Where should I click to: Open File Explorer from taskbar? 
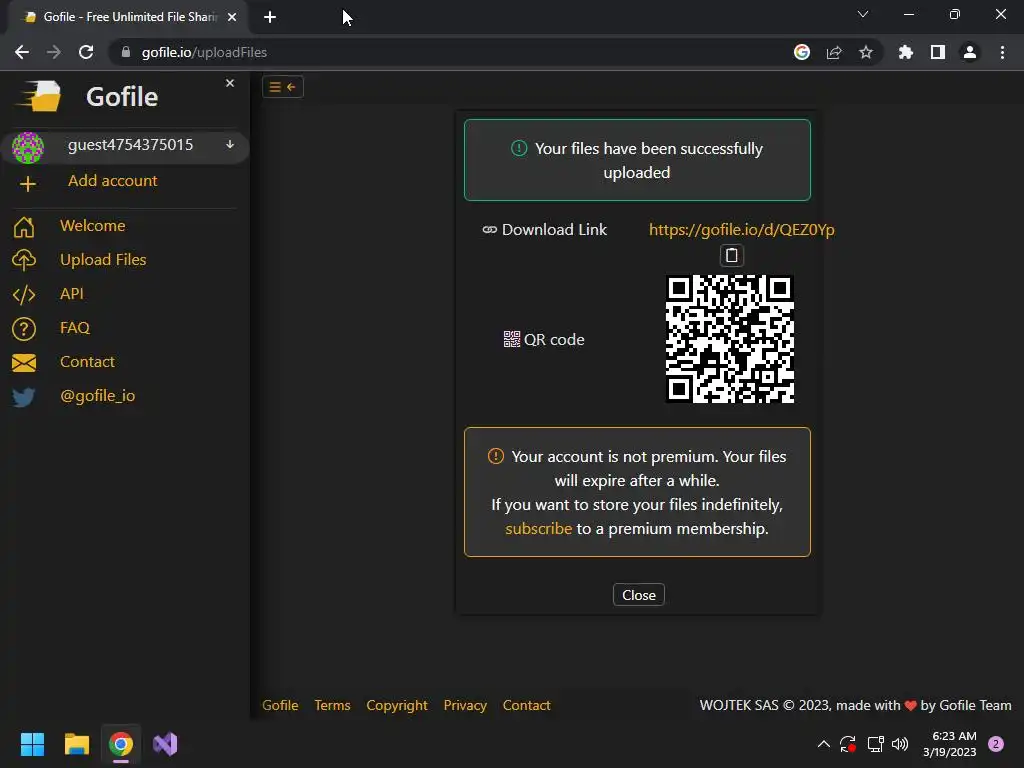tap(76, 744)
